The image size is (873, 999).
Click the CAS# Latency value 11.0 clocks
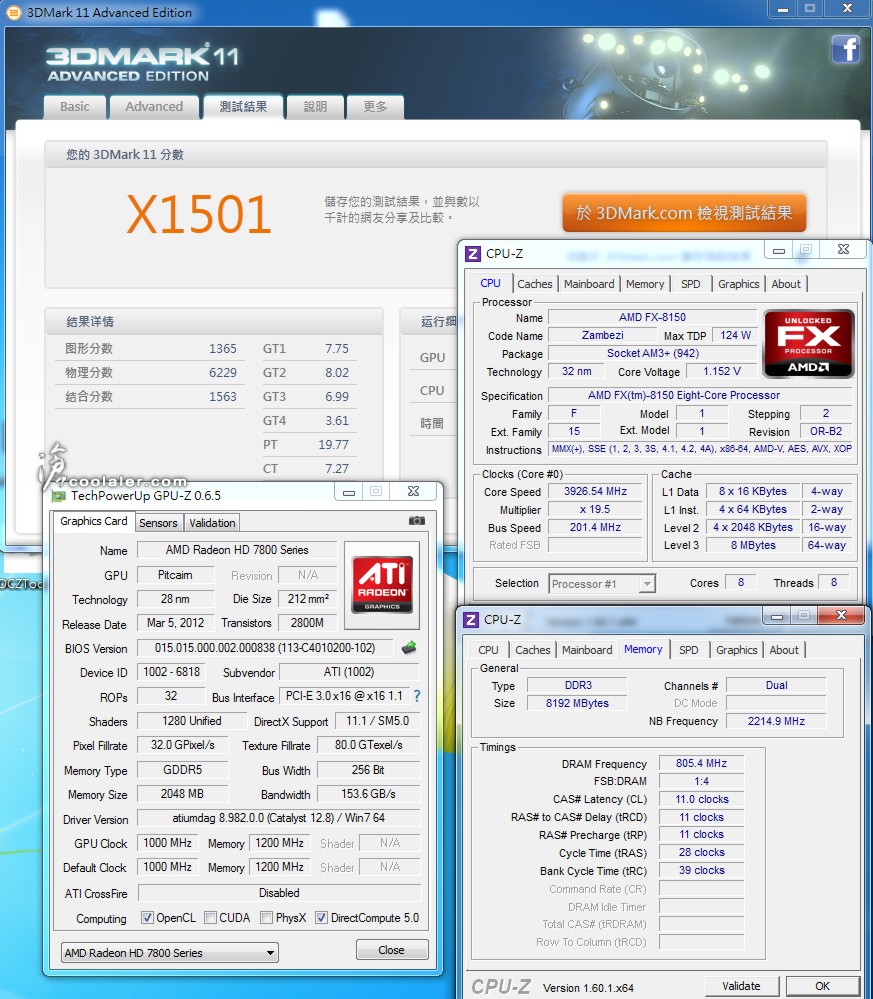point(701,799)
